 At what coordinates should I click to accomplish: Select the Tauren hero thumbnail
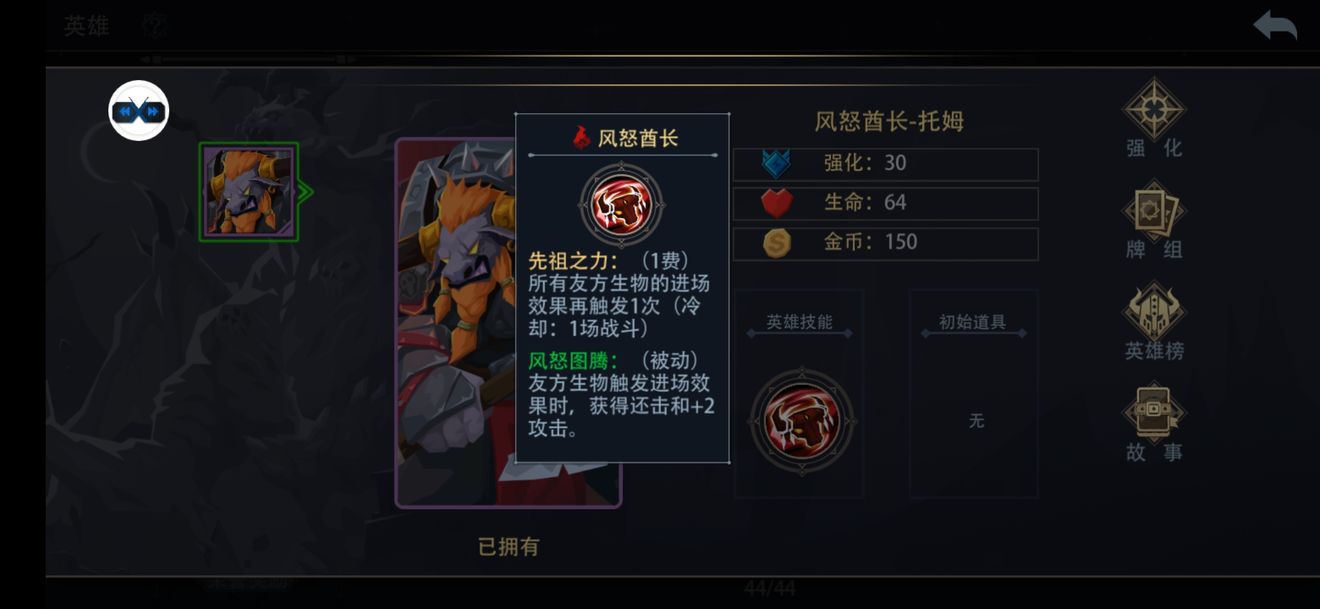[250, 191]
